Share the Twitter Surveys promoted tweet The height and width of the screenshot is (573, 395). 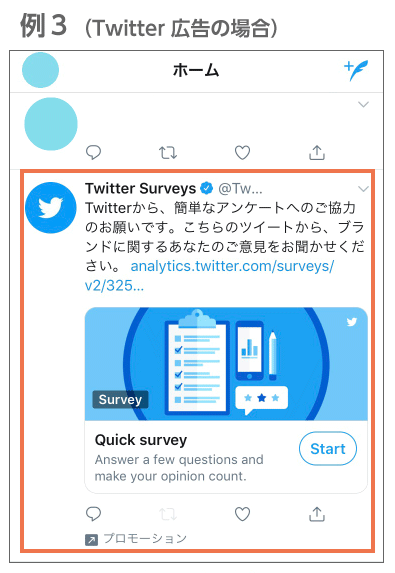tap(317, 514)
